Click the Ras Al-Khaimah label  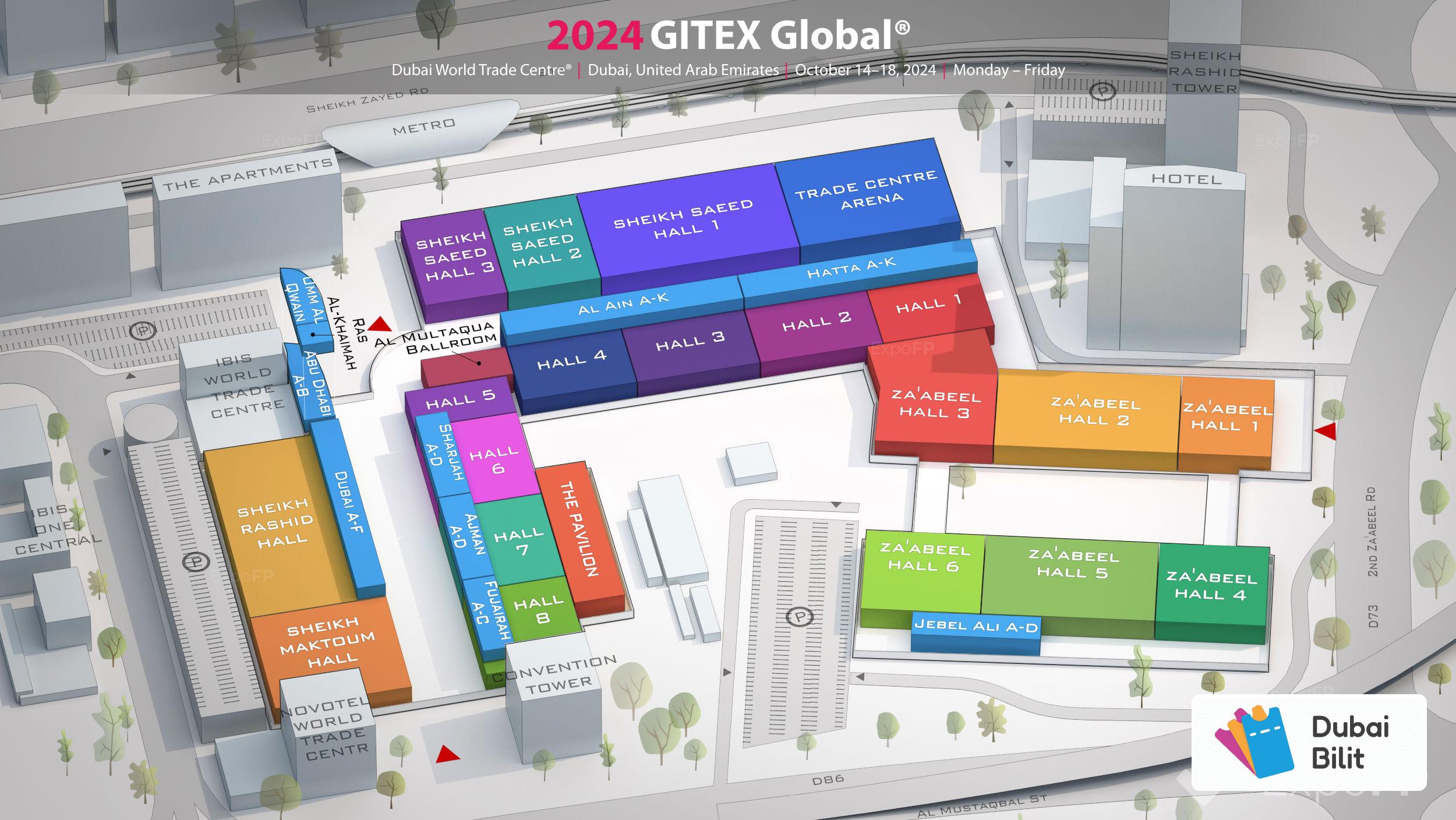coord(348,333)
